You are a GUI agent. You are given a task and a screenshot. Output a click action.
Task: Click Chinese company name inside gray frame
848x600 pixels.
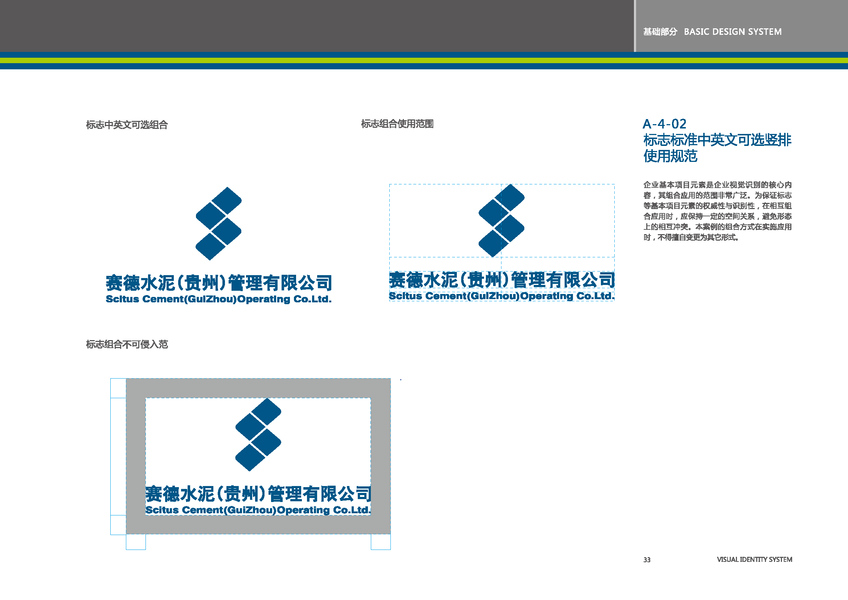tap(258, 493)
